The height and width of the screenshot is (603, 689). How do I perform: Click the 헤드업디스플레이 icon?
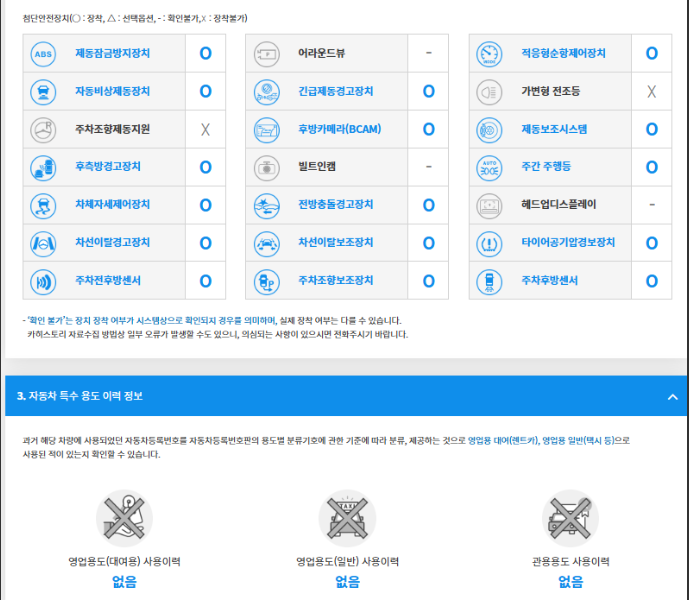pos(489,206)
